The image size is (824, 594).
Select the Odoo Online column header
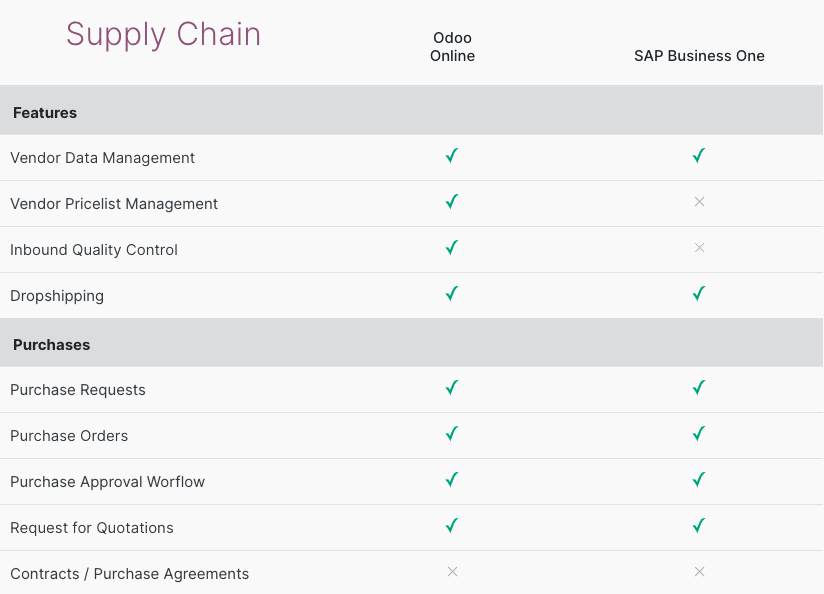452,47
